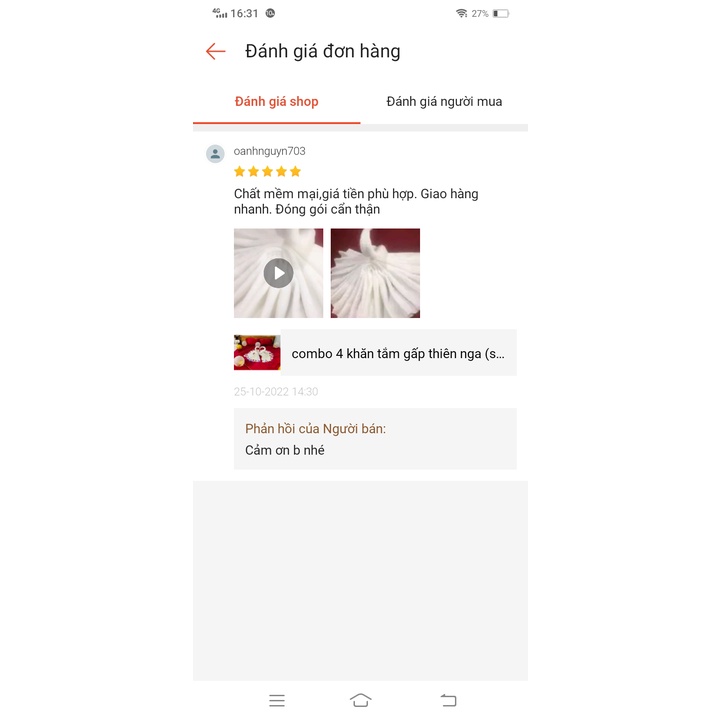Tap the Android back navigation button
The image size is (720, 720).
click(448, 700)
